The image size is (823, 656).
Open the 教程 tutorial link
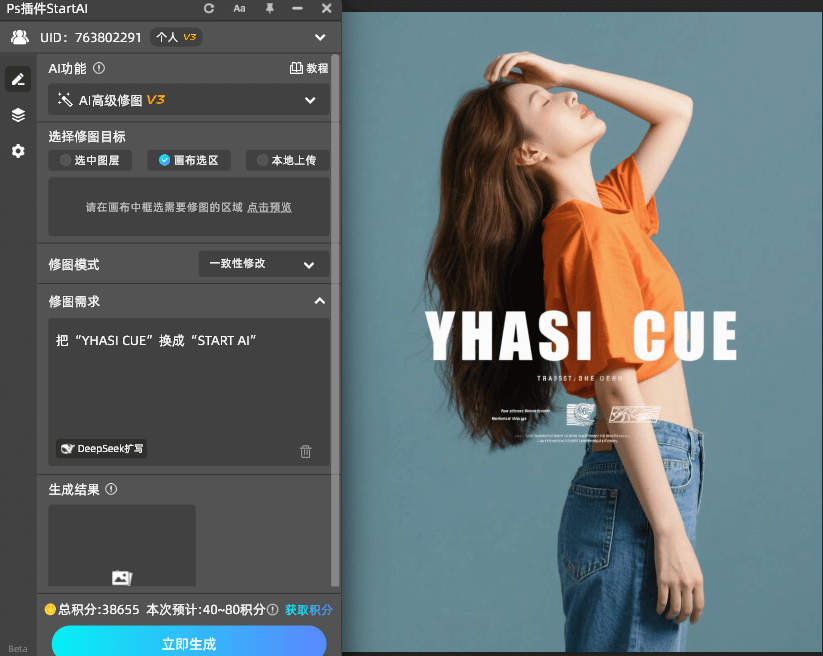coord(309,69)
